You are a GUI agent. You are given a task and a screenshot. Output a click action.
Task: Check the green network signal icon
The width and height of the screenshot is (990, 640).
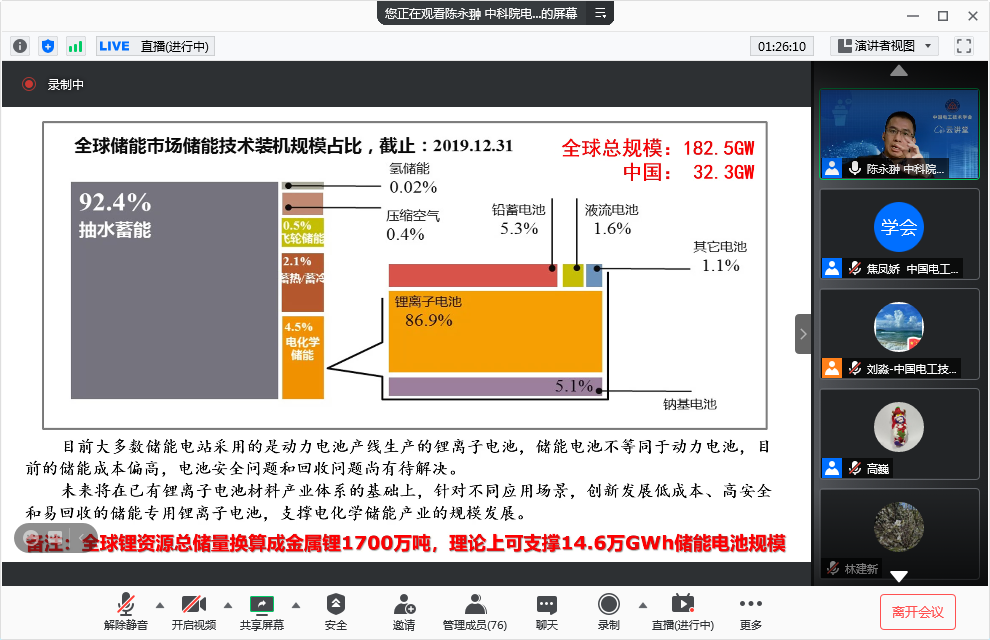[76, 46]
